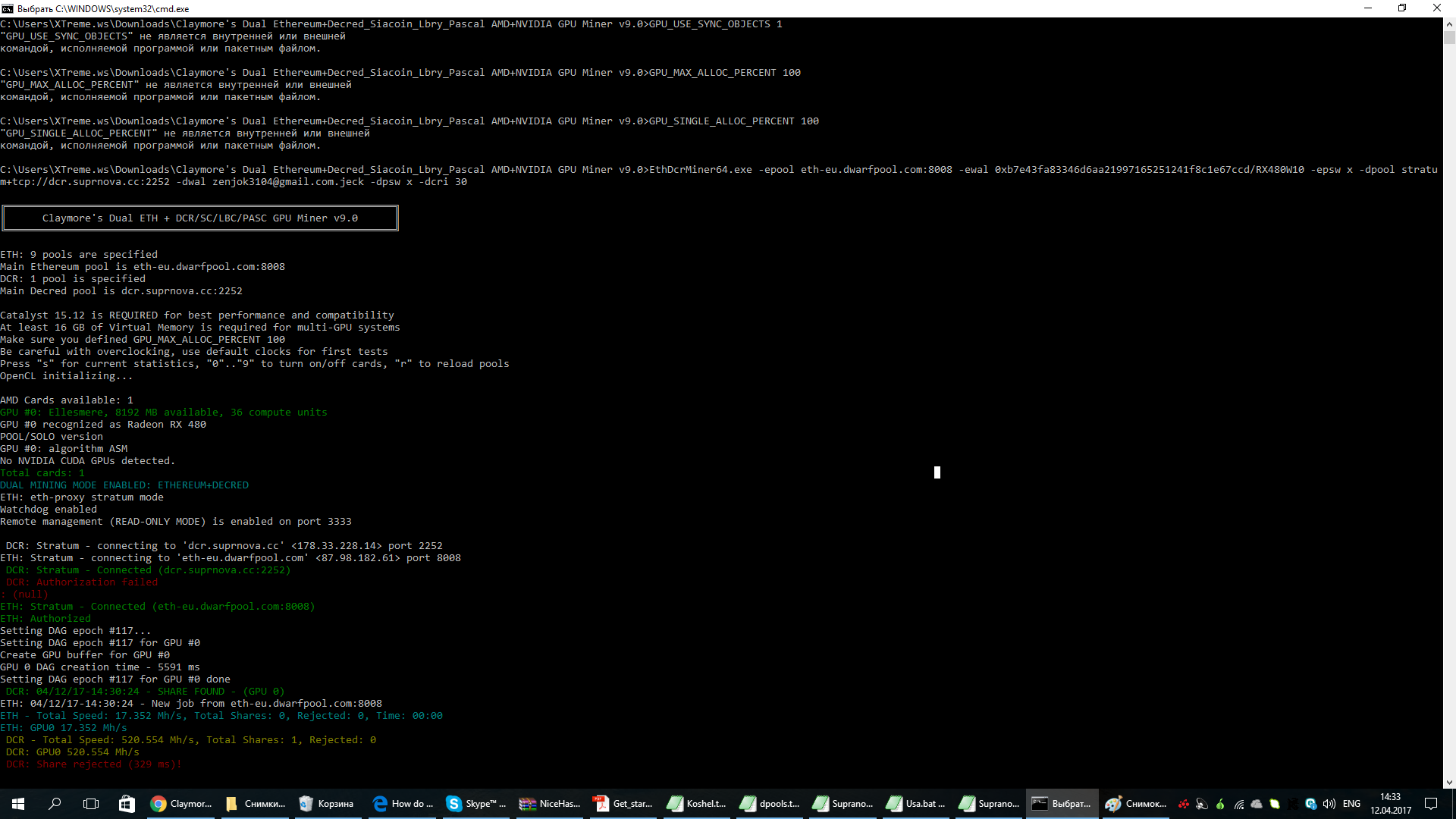Open the Windows Store taskbar icon
The image size is (1456, 819).
[127, 804]
